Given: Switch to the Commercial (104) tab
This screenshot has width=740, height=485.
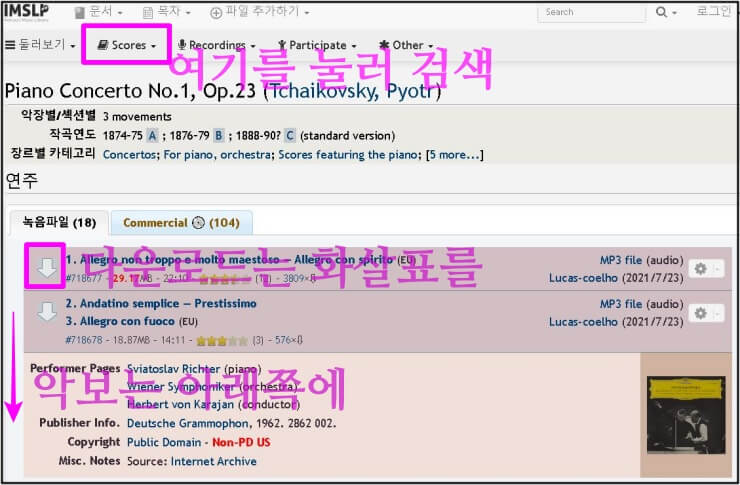Looking at the screenshot, I should pos(181,223).
